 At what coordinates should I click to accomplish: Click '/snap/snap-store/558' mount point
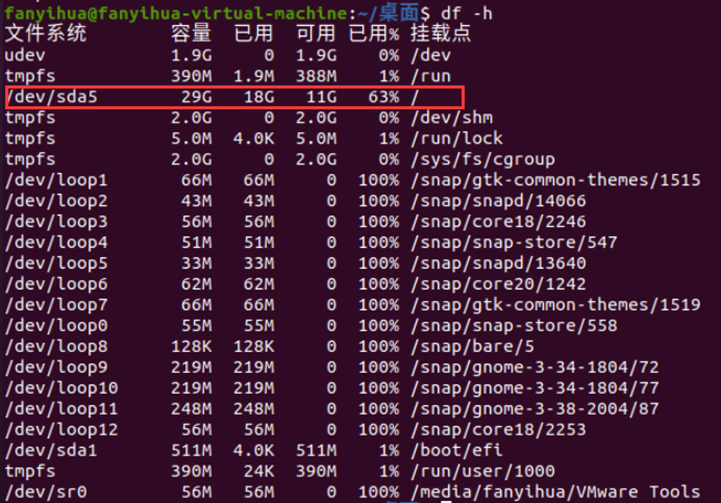point(514,326)
